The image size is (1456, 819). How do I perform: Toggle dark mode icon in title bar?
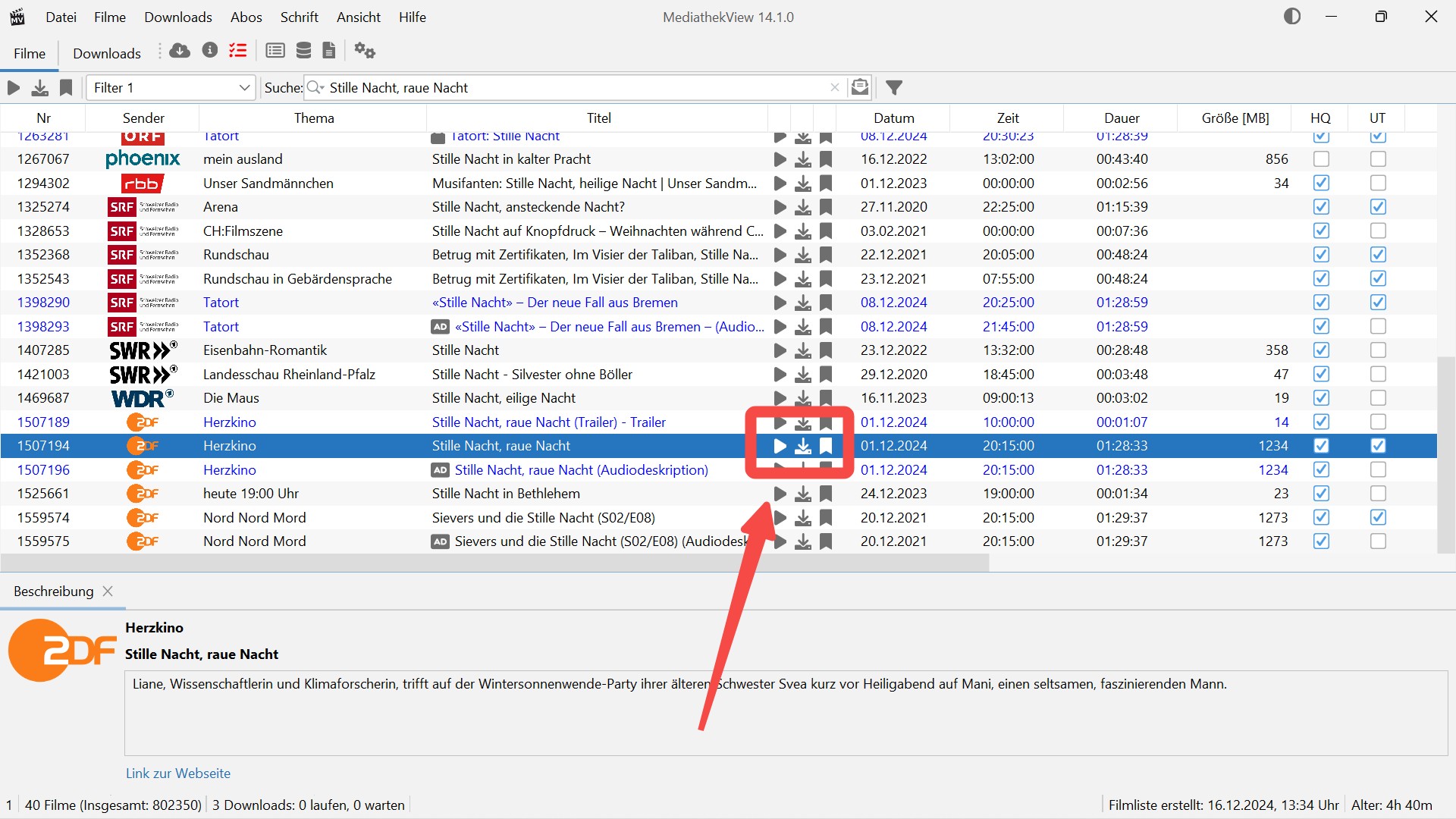1292,17
